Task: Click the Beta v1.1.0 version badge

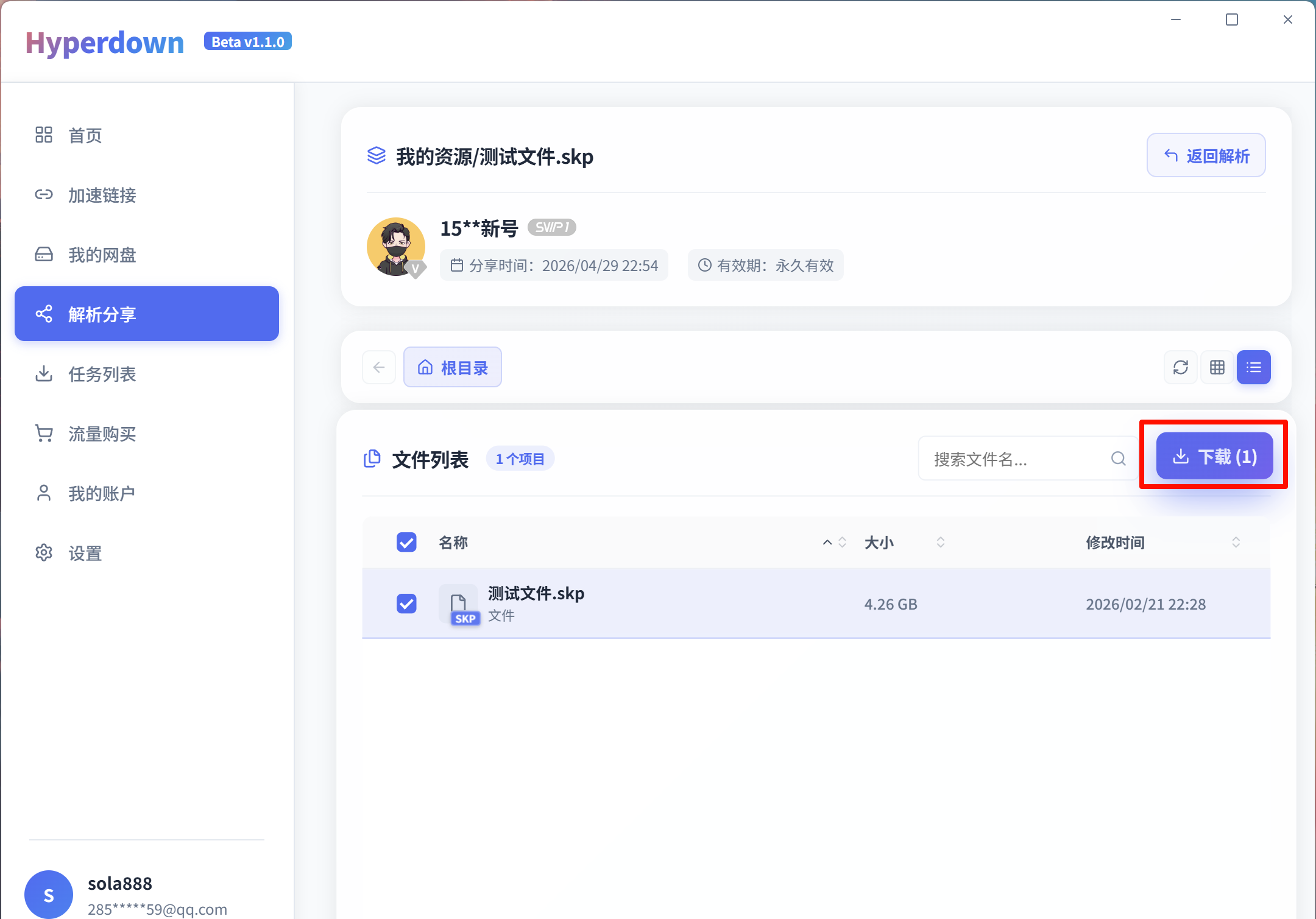Action: tap(248, 41)
